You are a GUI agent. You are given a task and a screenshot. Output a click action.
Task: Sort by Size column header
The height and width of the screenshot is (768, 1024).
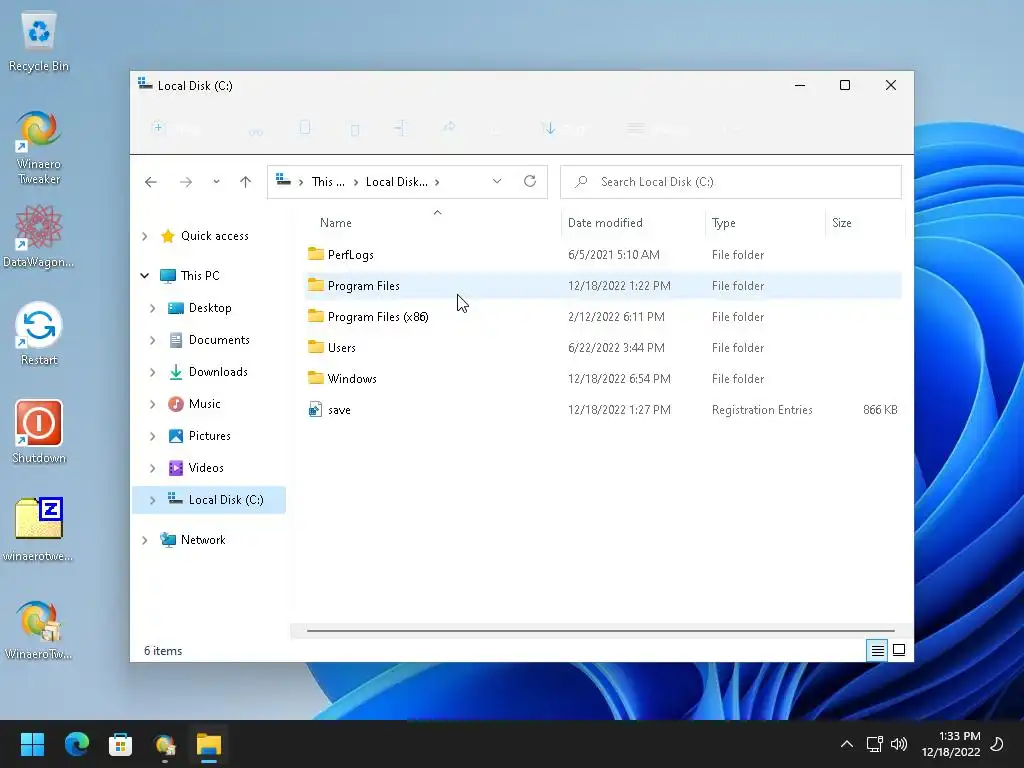[x=842, y=223]
